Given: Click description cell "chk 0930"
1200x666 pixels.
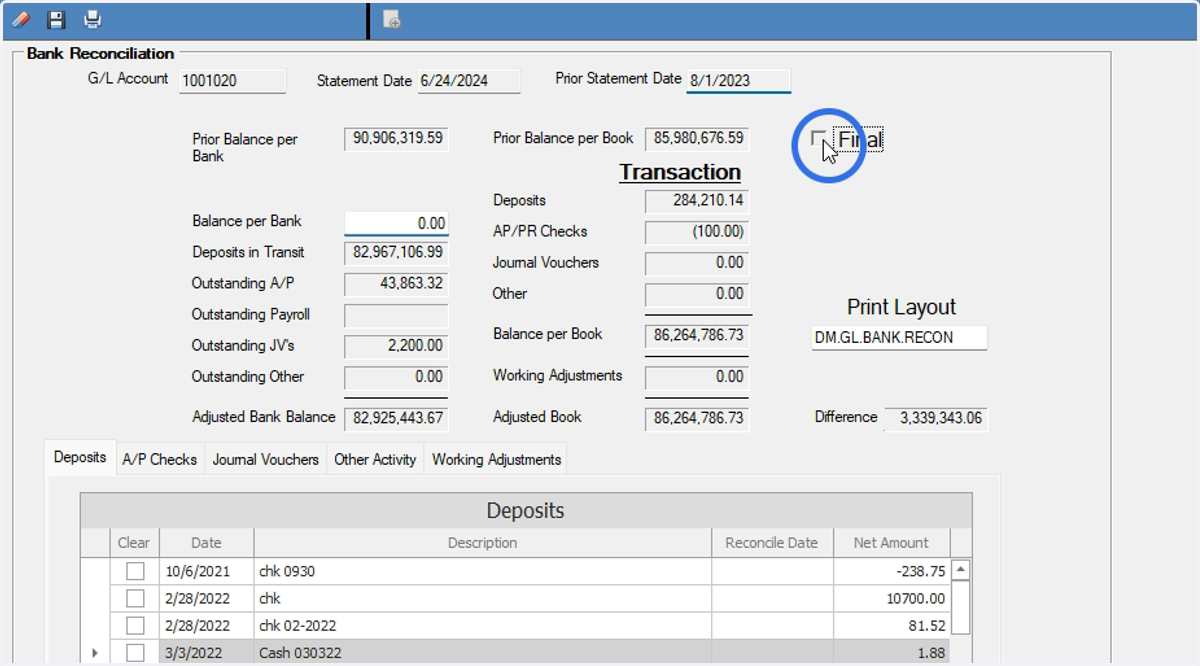Looking at the screenshot, I should tap(482, 571).
